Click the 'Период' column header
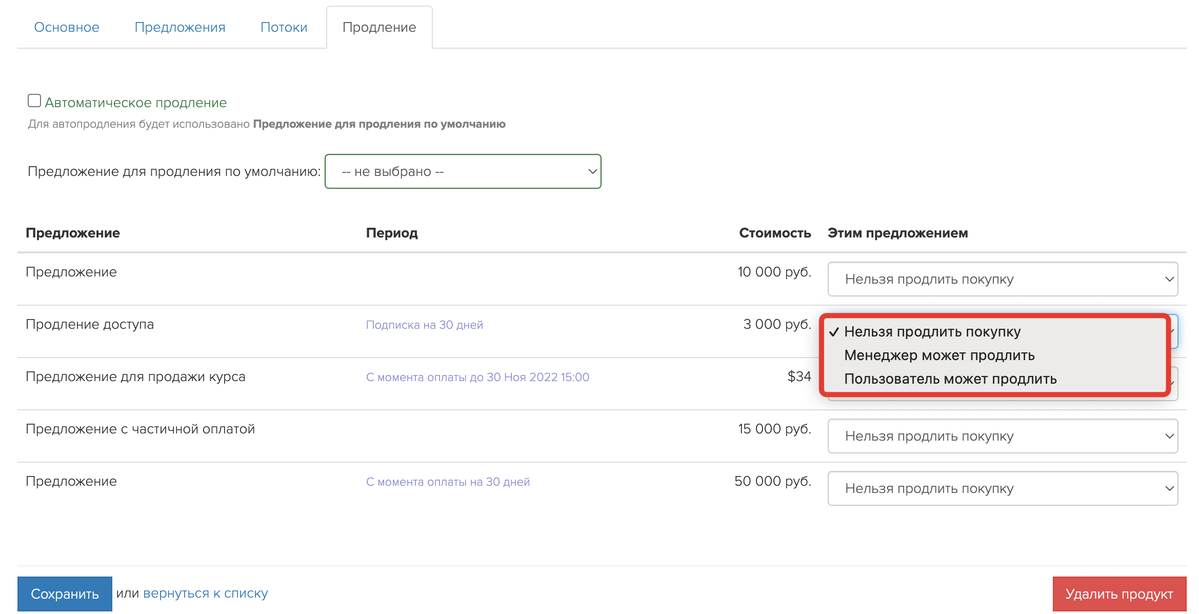Image resolution: width=1199 pixels, height=614 pixels. (x=392, y=233)
